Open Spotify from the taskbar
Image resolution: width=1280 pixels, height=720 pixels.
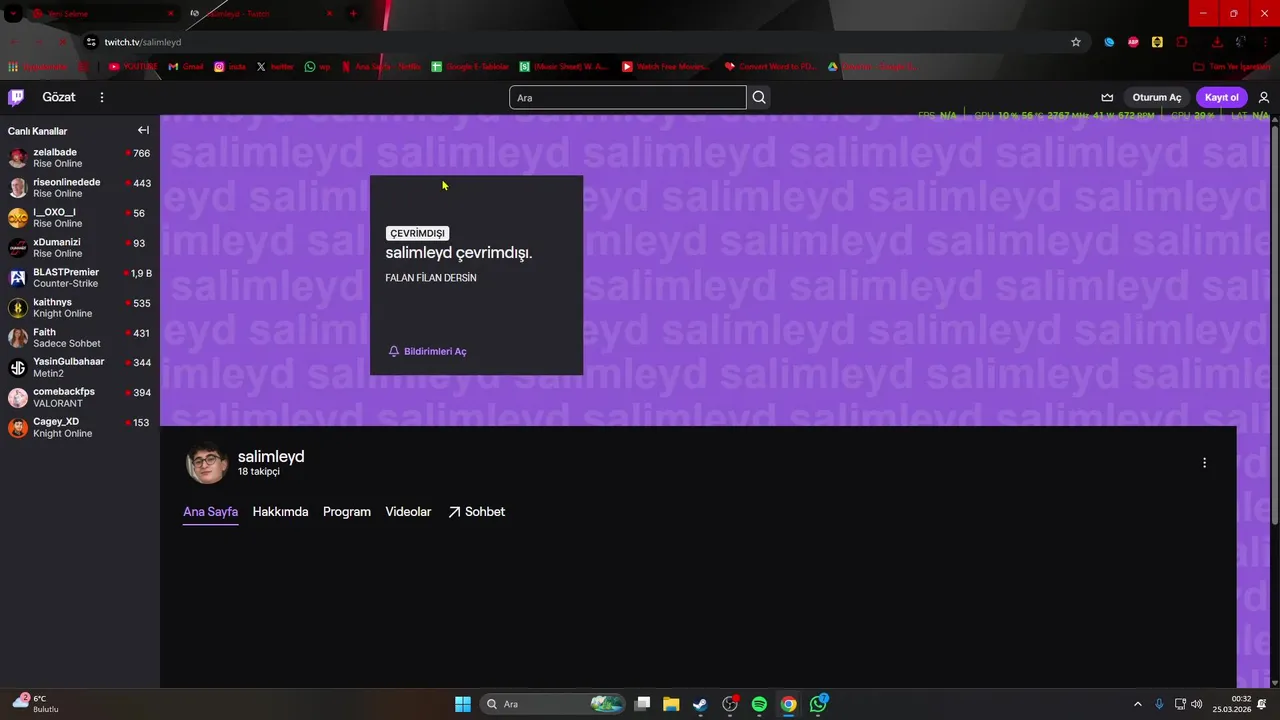coord(759,704)
